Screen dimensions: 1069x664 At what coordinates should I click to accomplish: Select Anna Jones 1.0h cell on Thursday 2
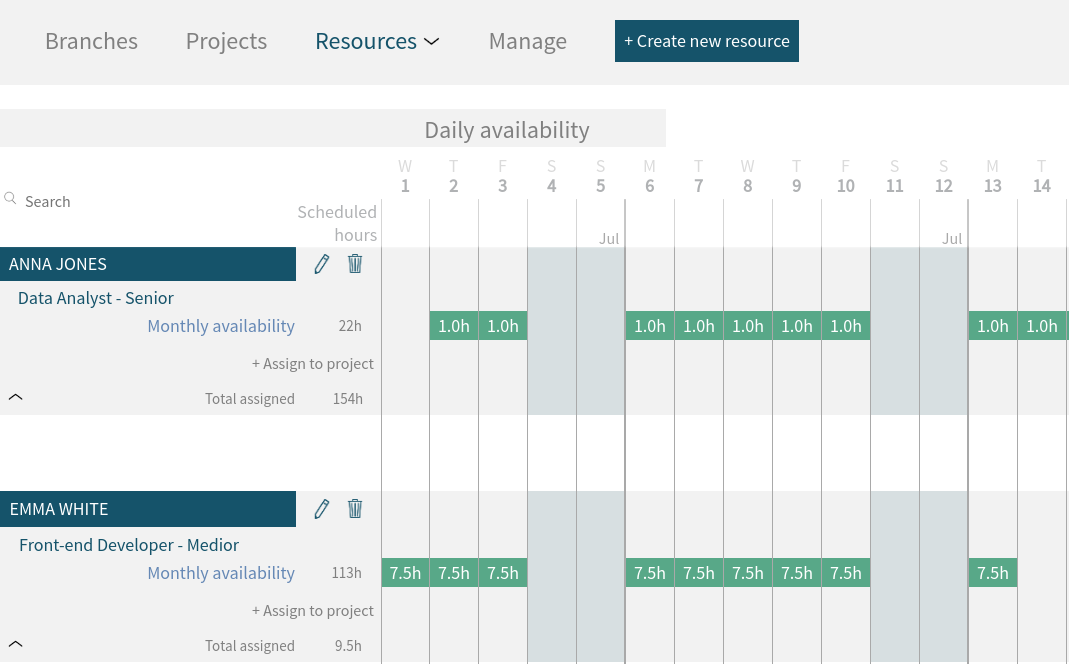pos(454,326)
